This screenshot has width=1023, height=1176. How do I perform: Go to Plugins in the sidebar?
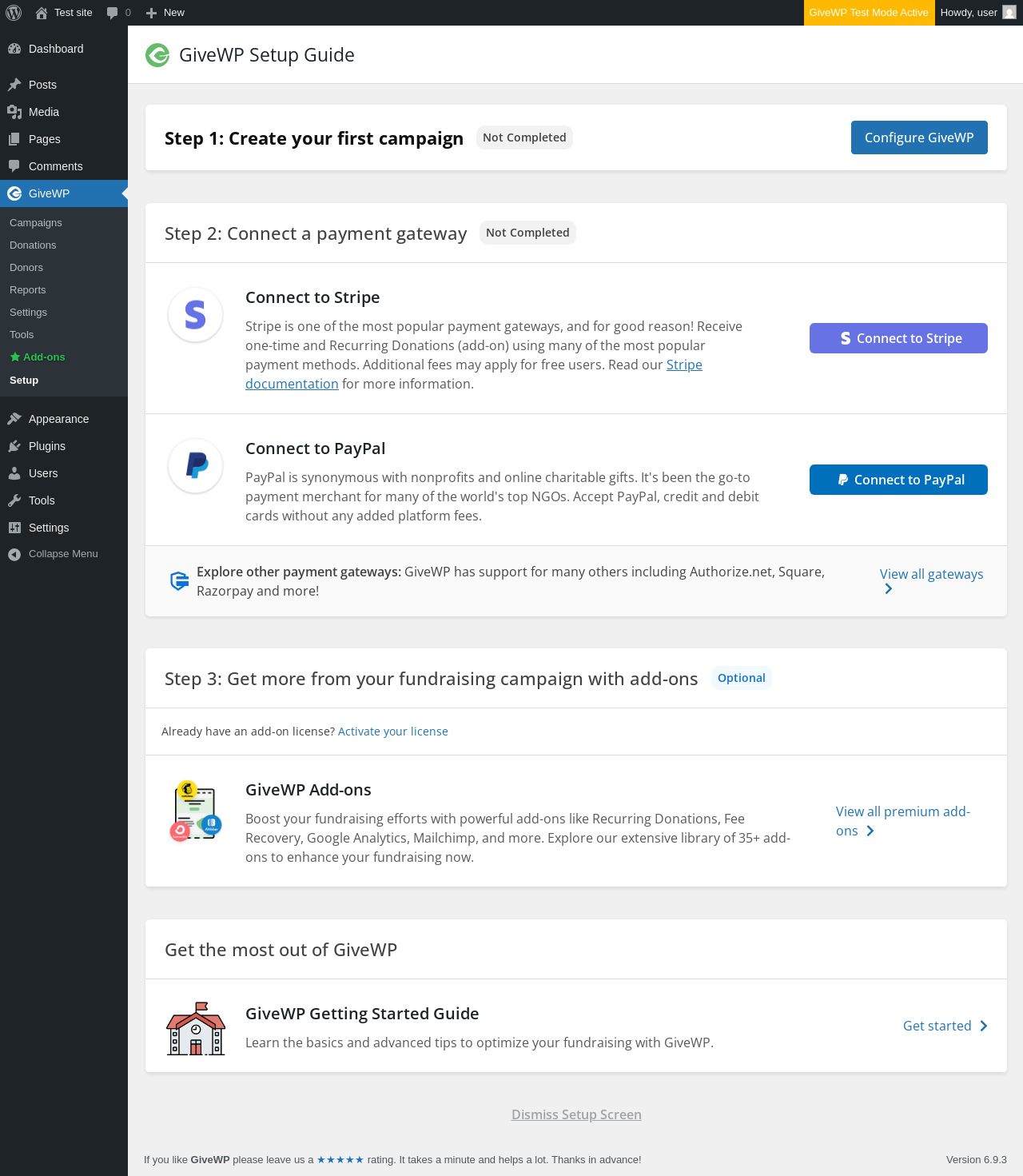[x=47, y=446]
